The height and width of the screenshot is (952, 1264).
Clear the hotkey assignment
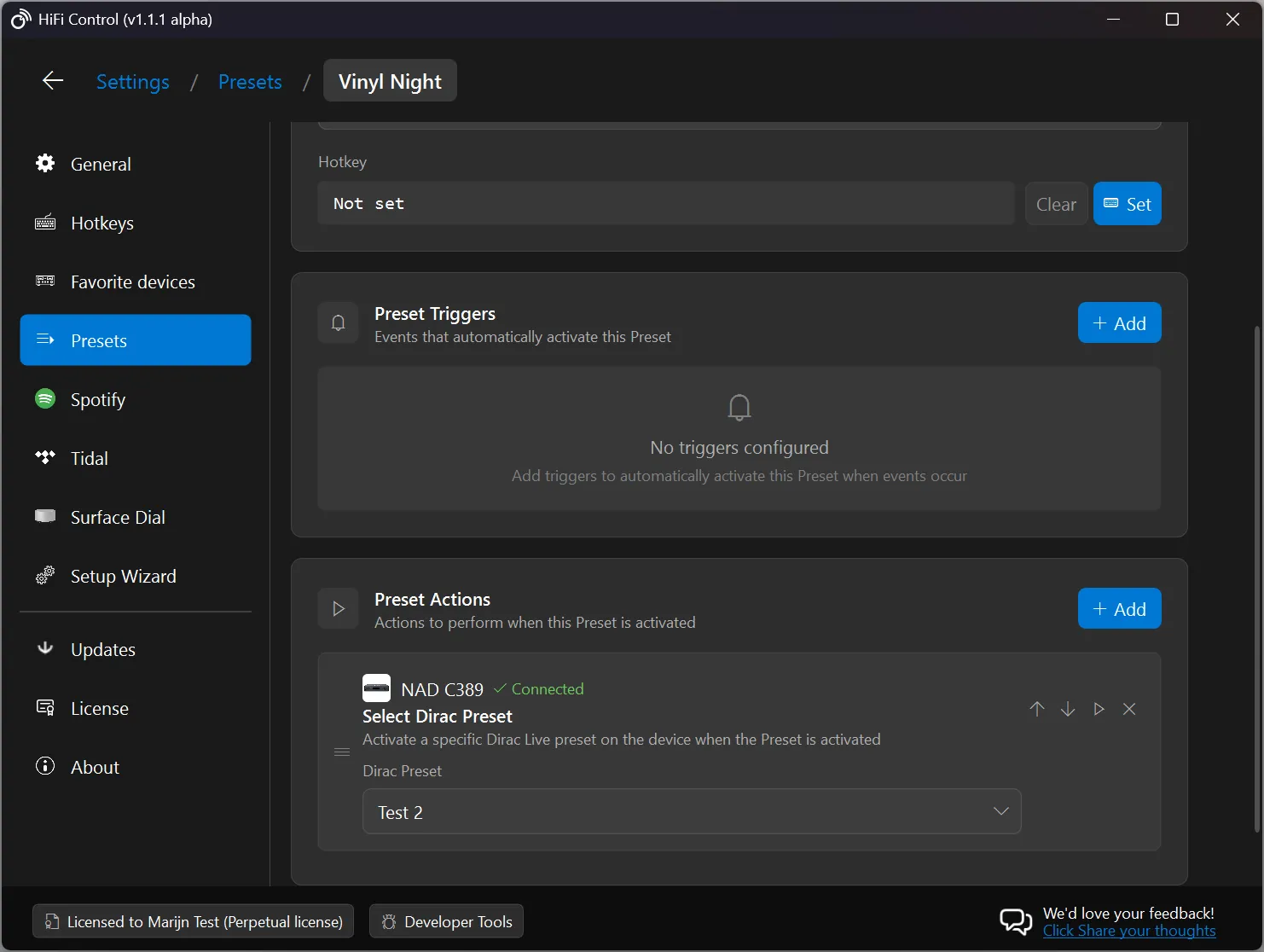1056,203
